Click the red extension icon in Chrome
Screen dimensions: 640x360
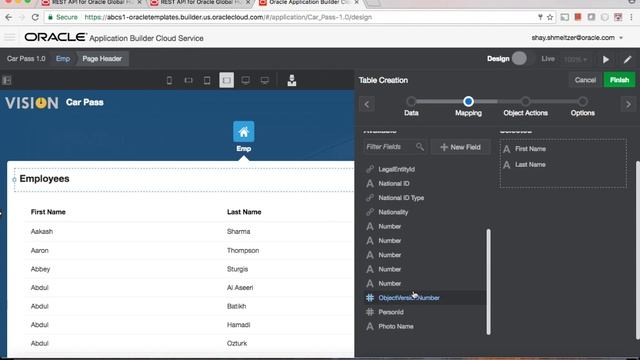578,17
